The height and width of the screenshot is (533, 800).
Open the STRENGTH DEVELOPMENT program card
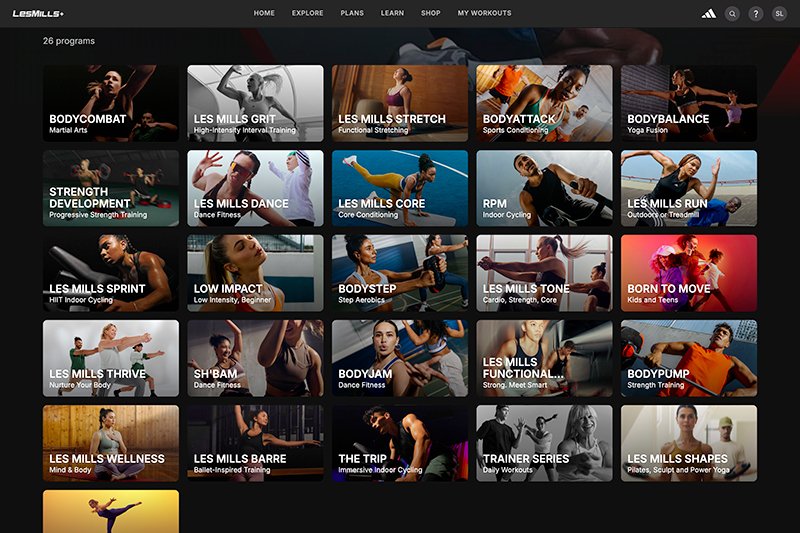111,188
